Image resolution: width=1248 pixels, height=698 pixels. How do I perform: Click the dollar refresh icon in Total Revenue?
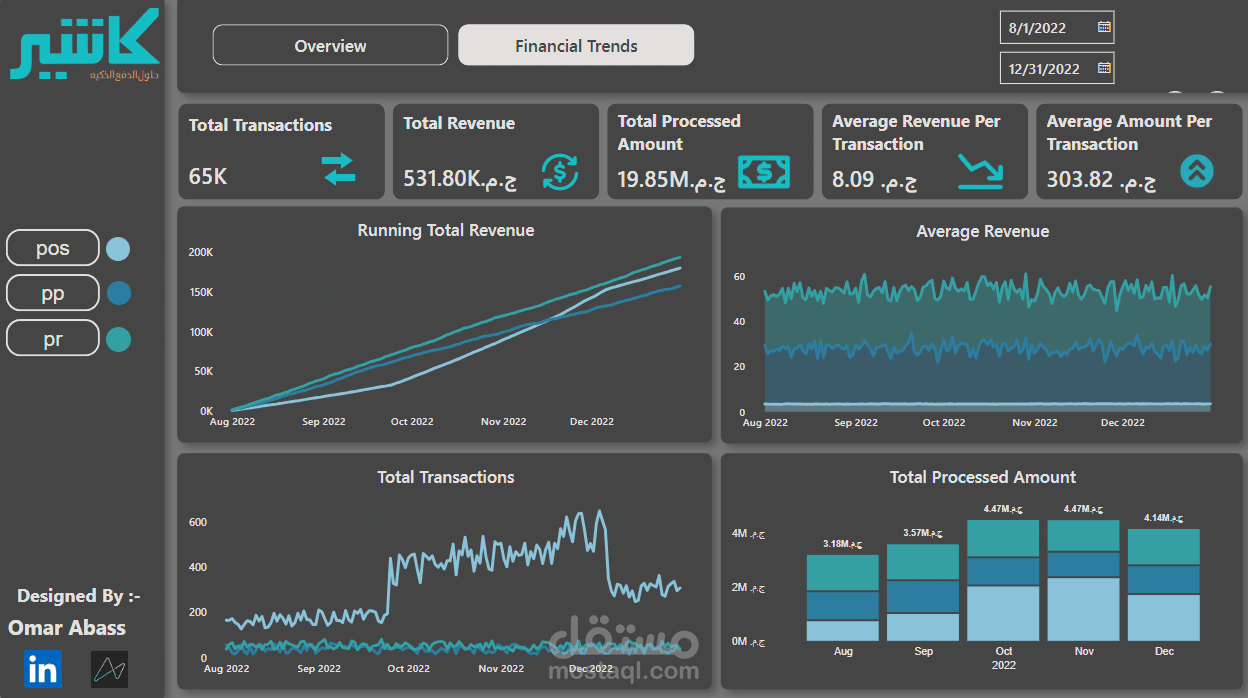click(x=560, y=172)
